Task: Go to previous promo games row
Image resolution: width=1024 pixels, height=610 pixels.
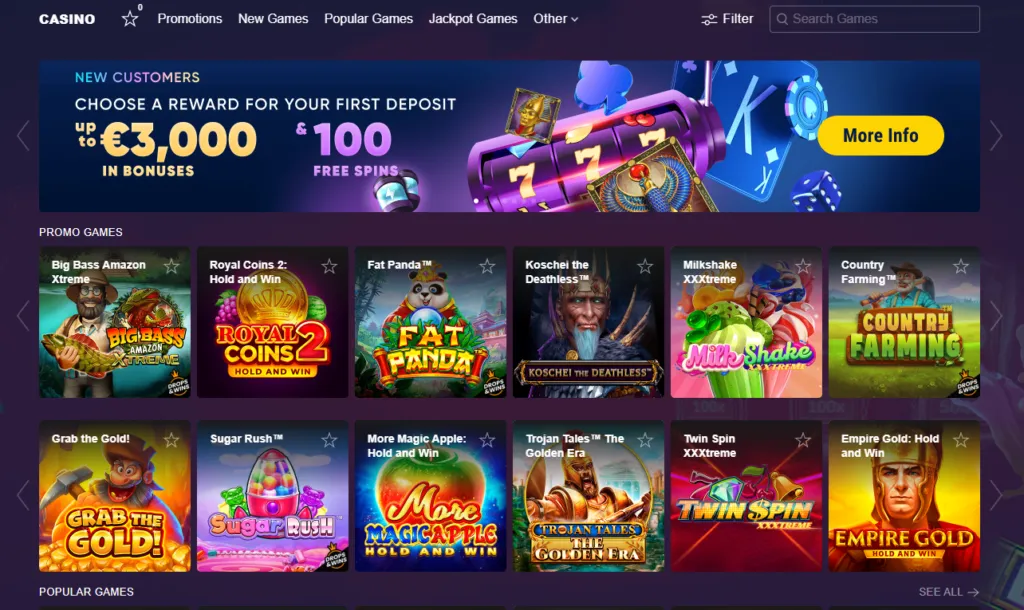Action: click(x=23, y=315)
